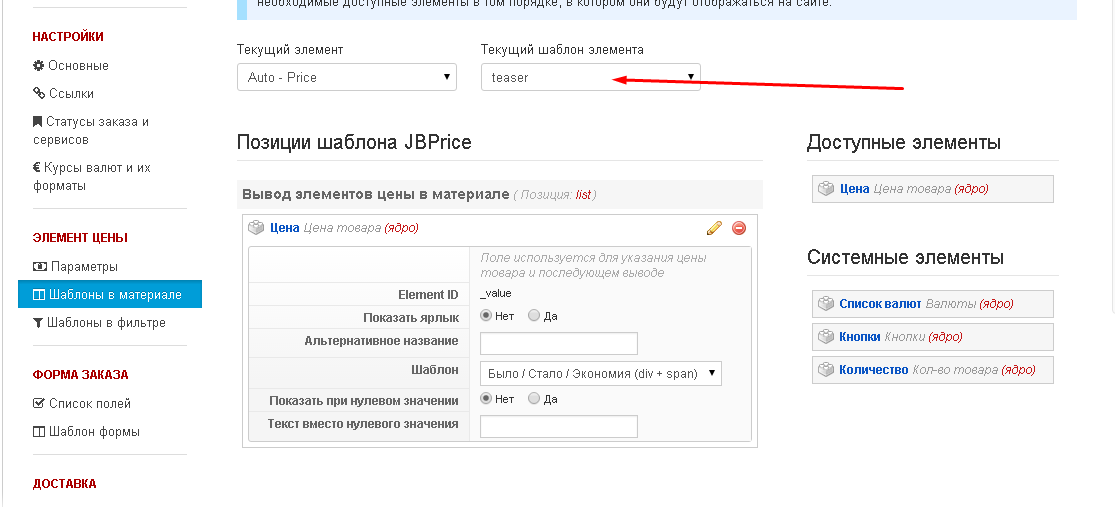
Task: Select 'Да' for Показать при нулевом значении
Action: (534, 399)
